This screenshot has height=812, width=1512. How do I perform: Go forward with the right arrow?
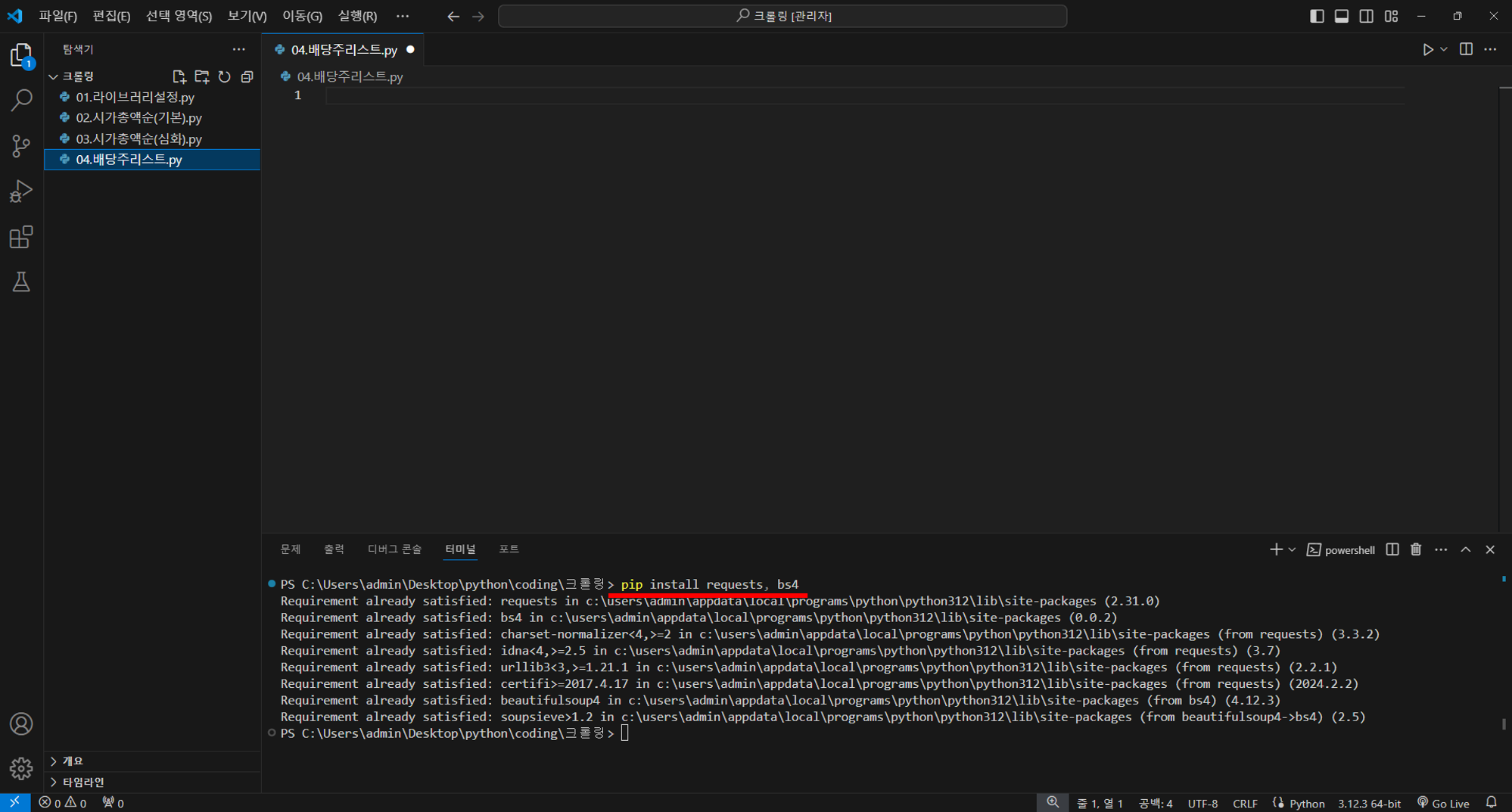click(478, 16)
